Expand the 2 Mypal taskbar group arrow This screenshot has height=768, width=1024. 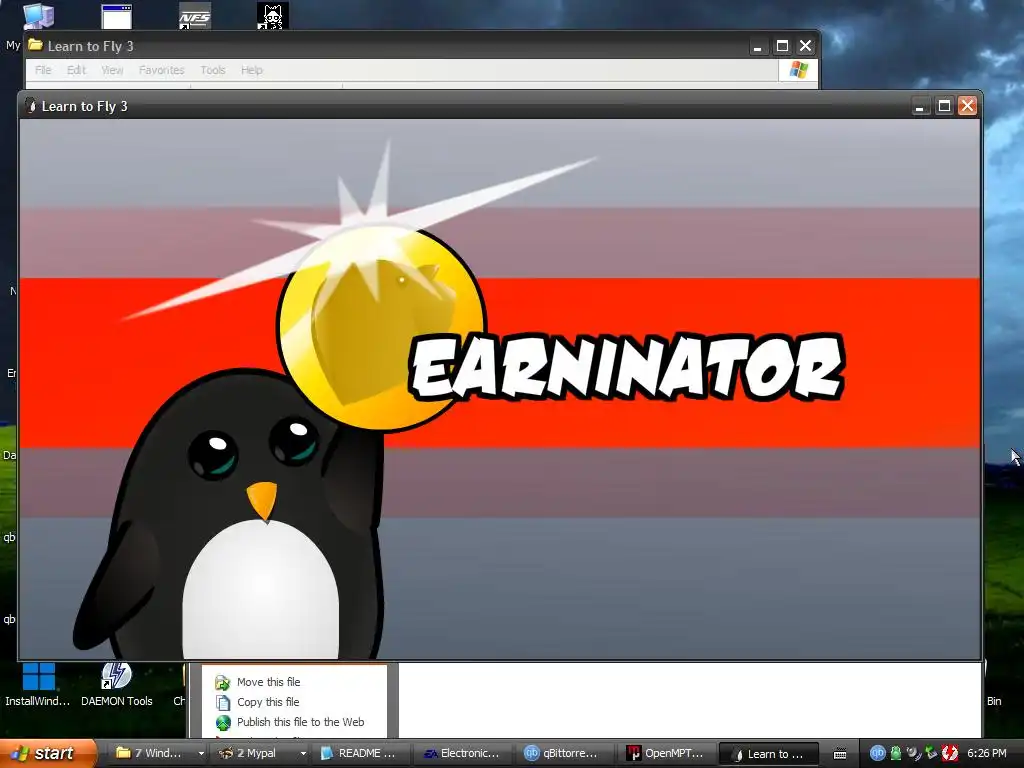pos(303,754)
